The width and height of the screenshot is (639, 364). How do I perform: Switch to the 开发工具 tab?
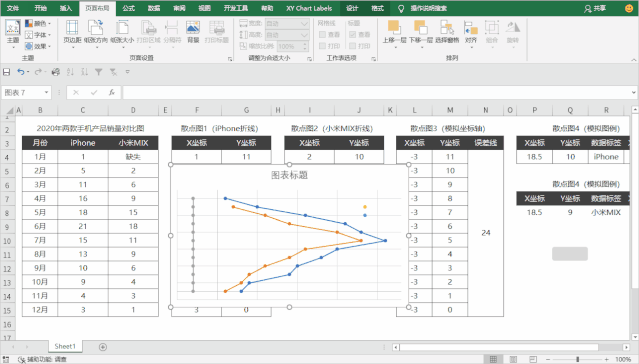click(x=236, y=8)
